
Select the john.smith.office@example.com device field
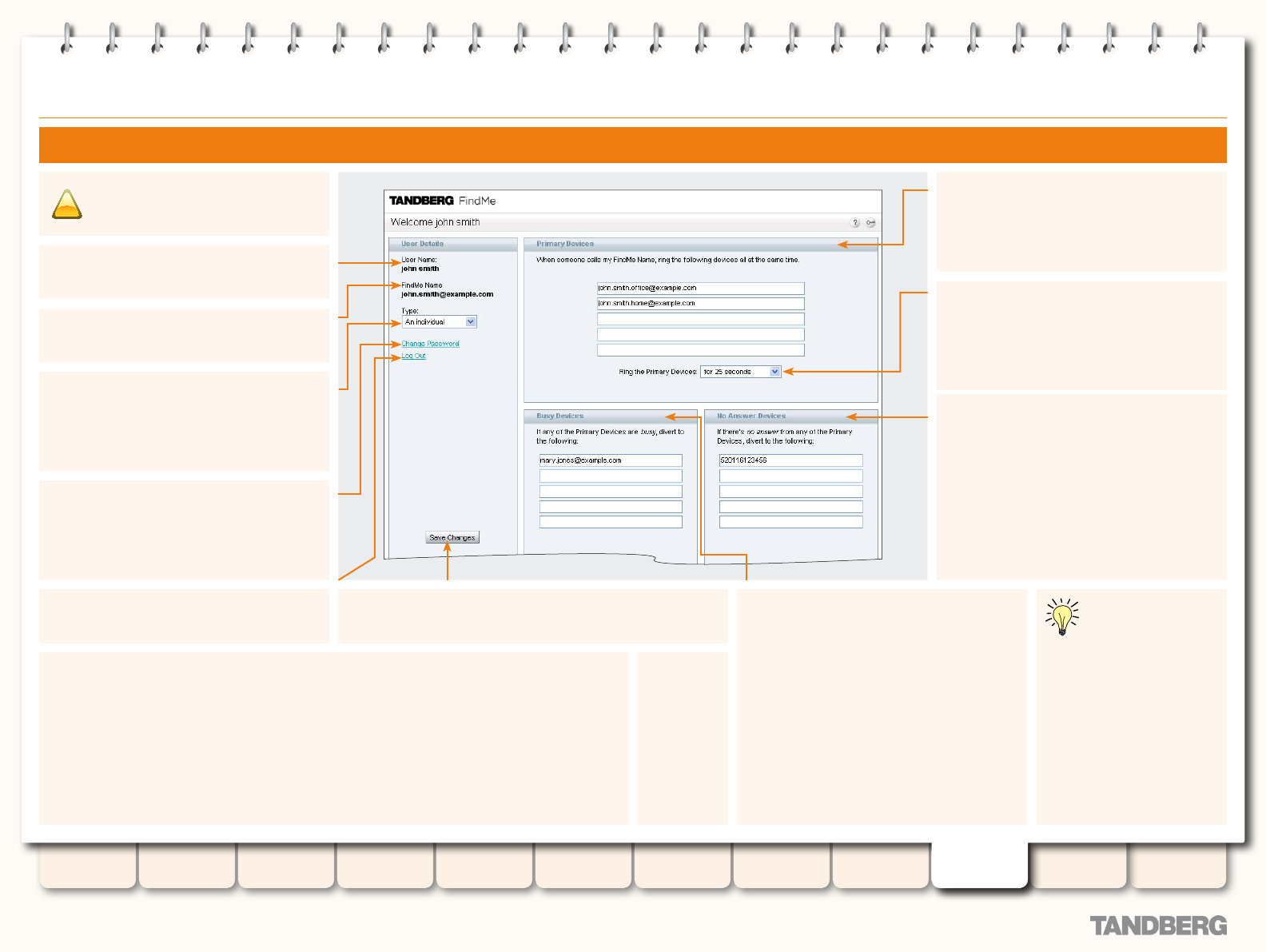coord(701,288)
